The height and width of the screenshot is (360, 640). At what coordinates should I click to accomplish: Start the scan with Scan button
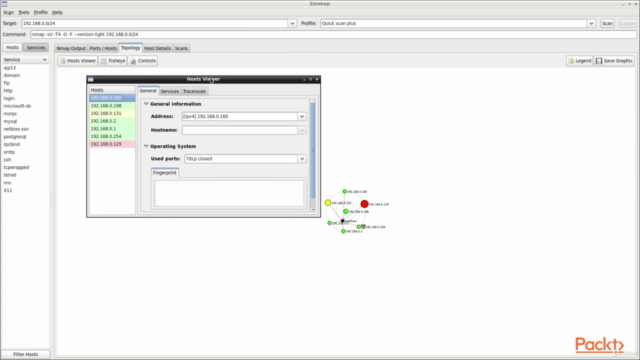click(607, 23)
